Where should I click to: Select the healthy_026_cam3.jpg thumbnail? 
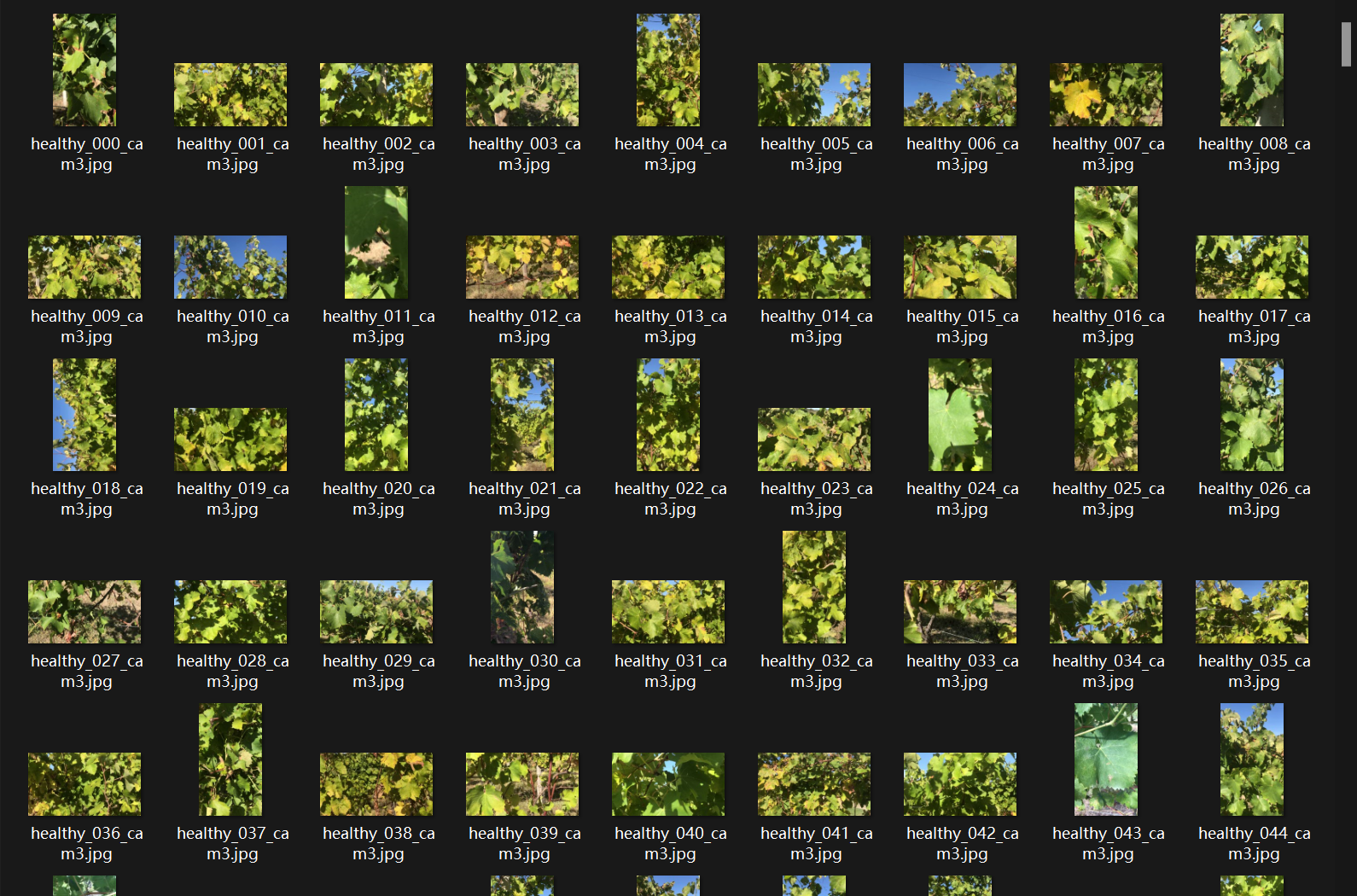[x=1252, y=415]
